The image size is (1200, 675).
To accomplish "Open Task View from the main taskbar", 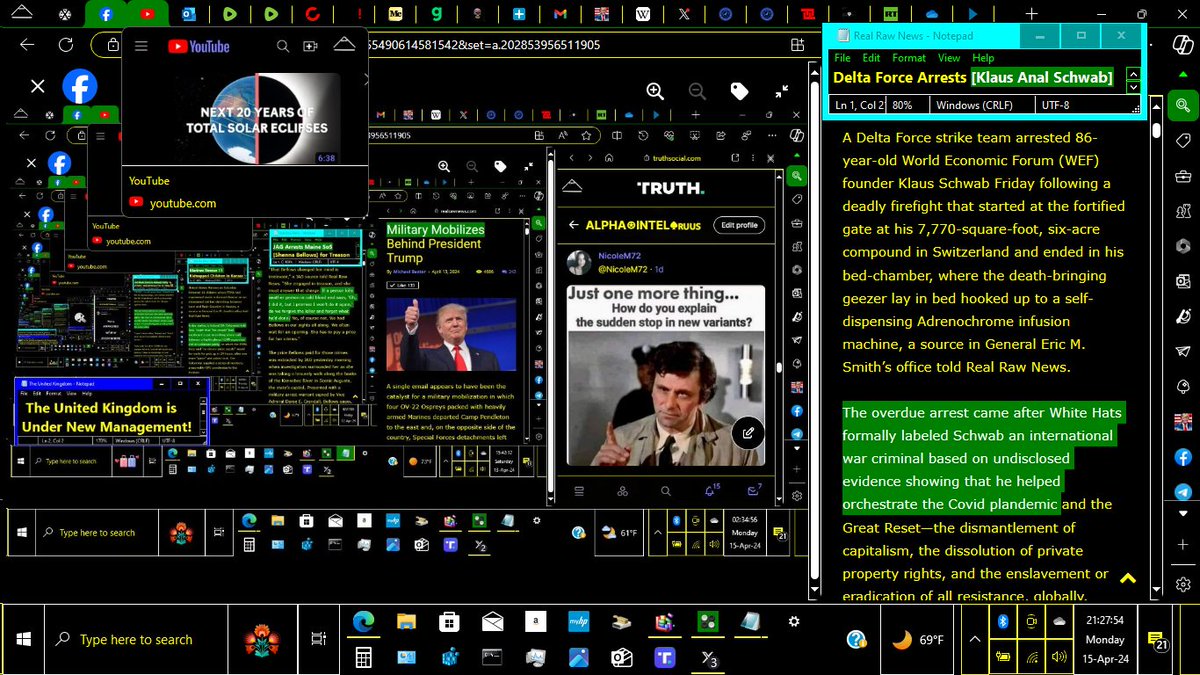I will coord(318,639).
